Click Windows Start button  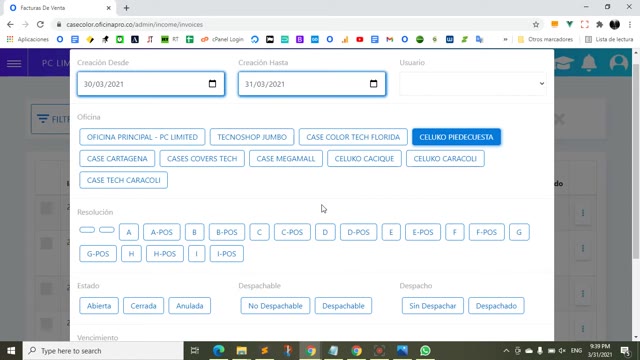[x=11, y=351]
